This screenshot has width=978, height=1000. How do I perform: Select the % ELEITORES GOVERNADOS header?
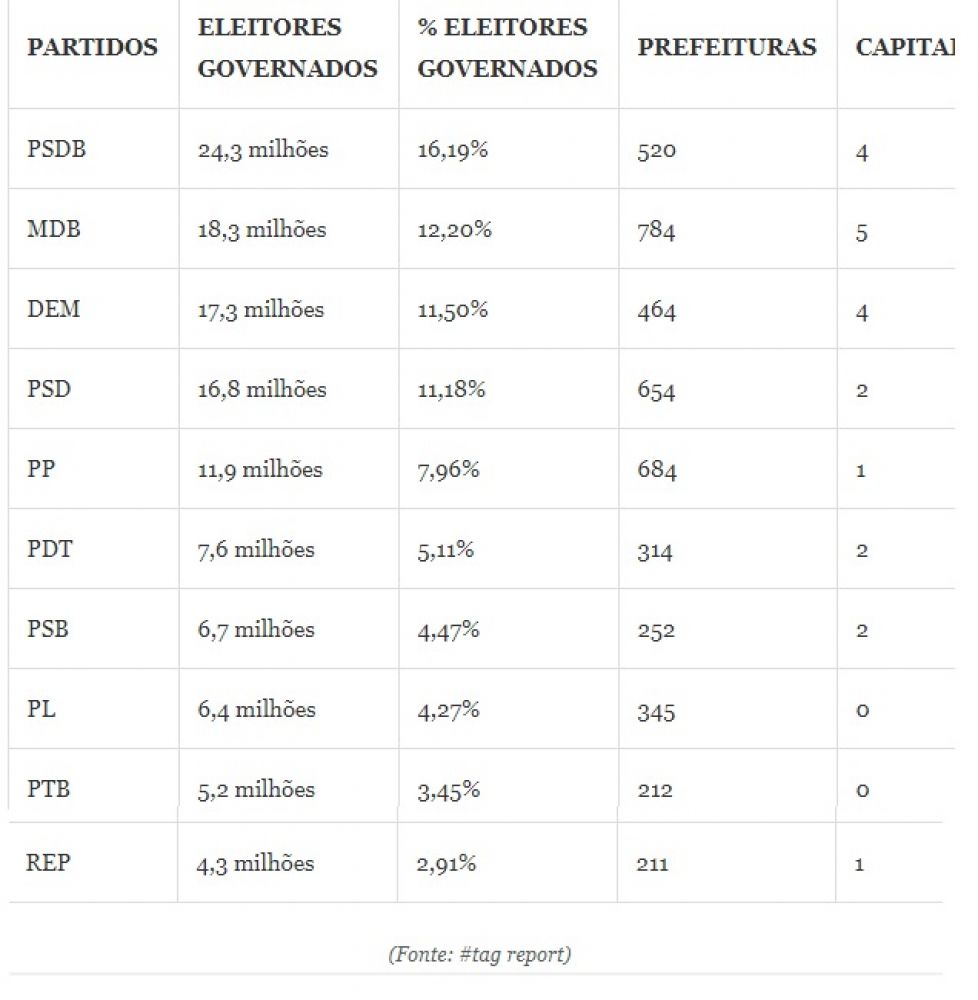[x=507, y=48]
